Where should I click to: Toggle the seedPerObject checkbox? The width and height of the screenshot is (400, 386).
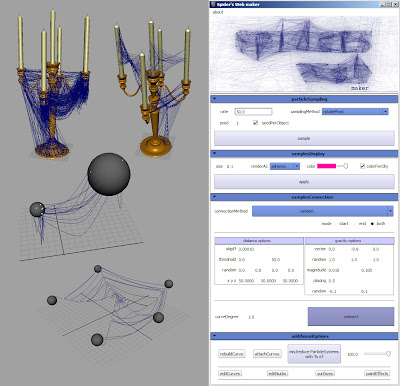[255, 123]
